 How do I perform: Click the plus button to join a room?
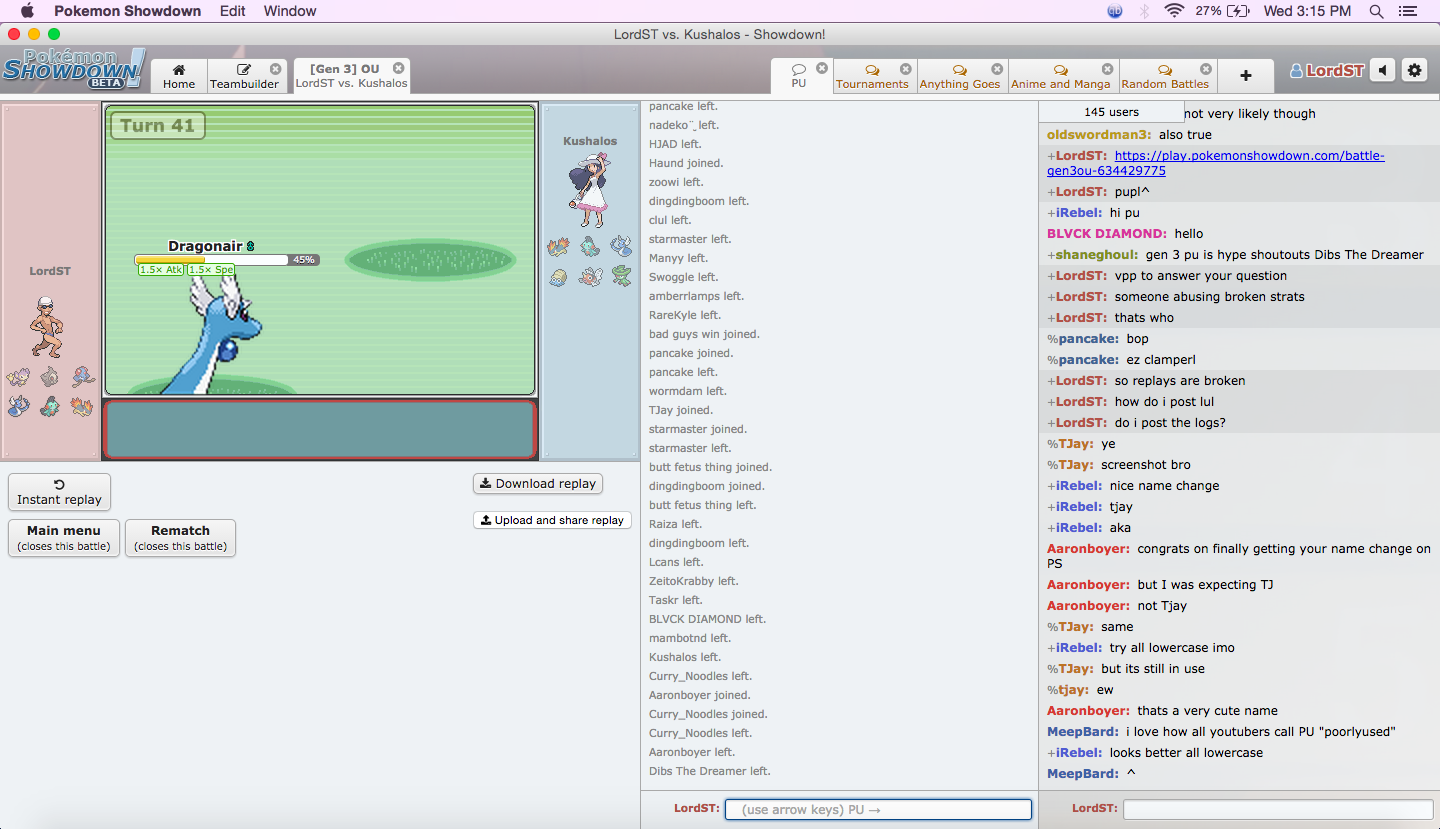(x=1246, y=76)
